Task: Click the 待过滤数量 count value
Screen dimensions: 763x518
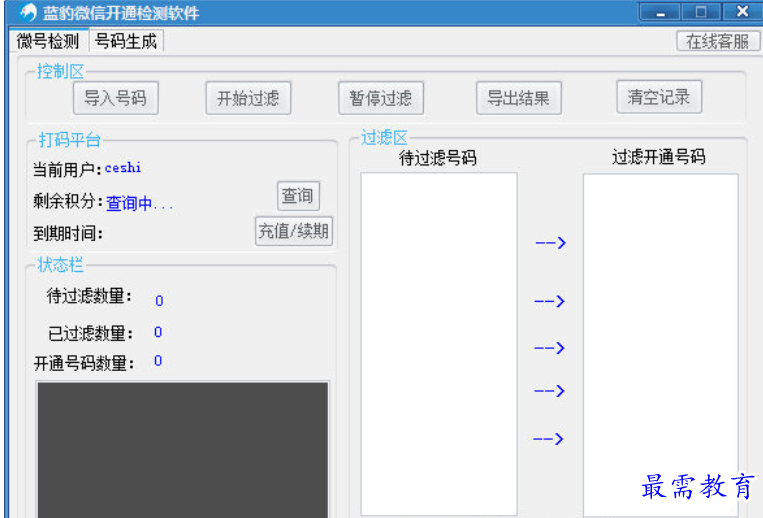Action: (159, 301)
